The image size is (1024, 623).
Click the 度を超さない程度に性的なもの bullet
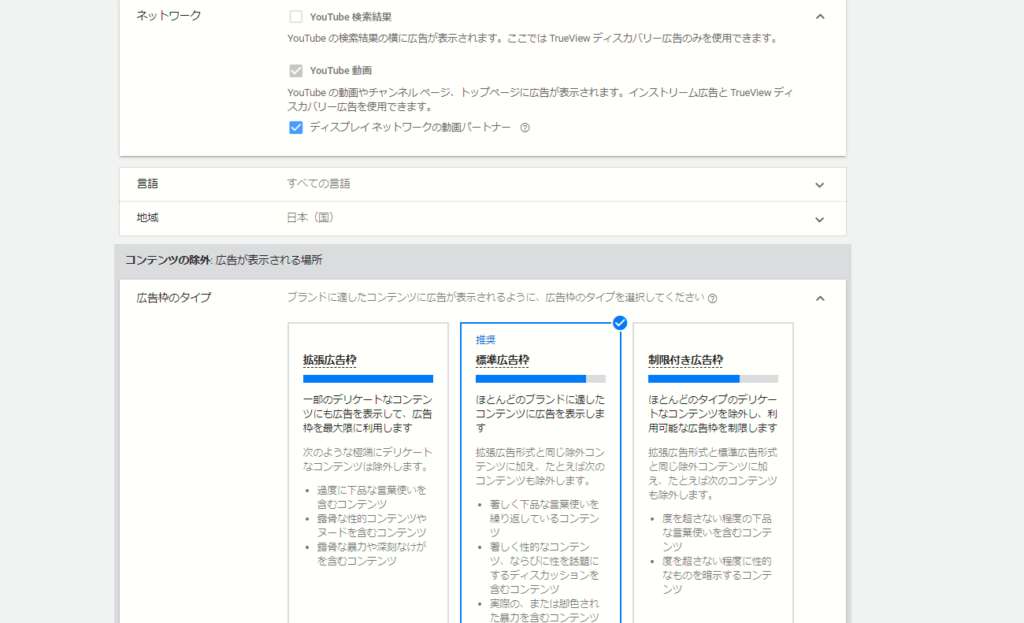[717, 575]
